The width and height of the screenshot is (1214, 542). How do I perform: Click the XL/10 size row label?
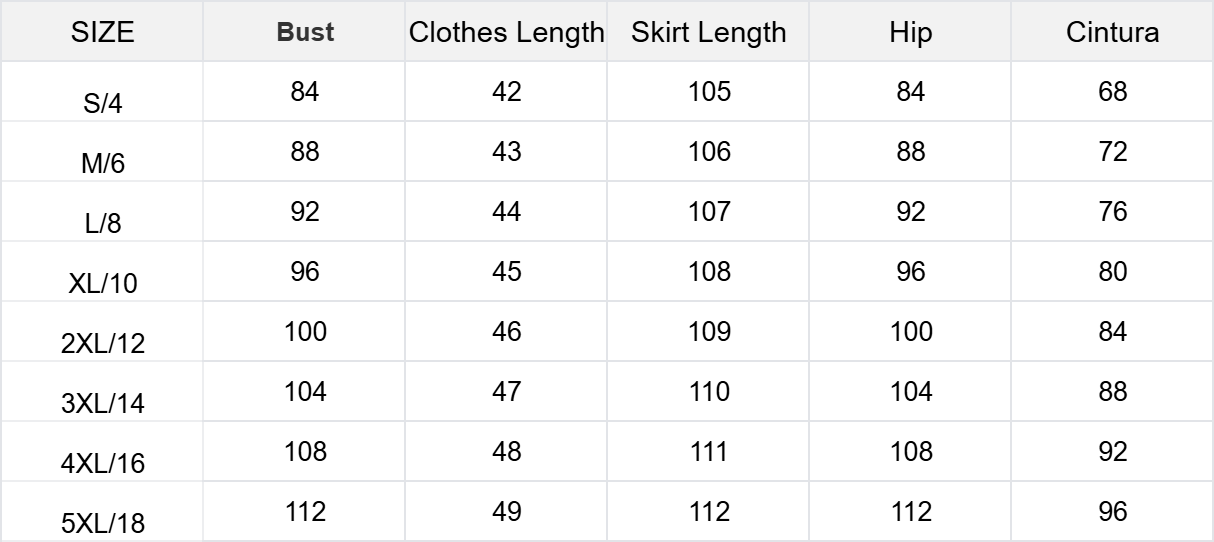[103, 284]
